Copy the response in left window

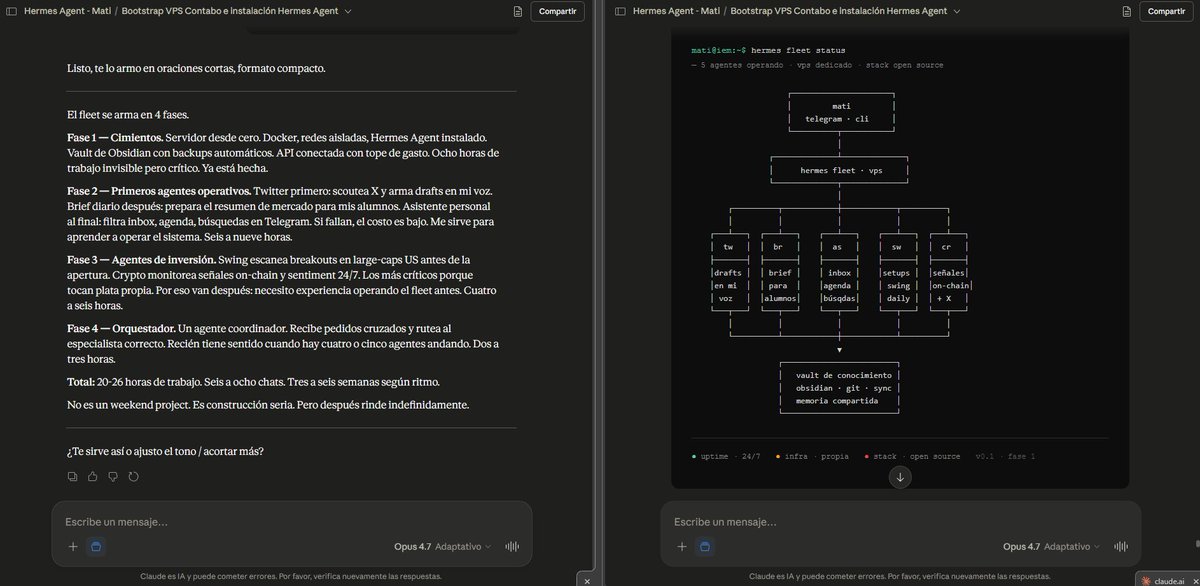tap(72, 476)
